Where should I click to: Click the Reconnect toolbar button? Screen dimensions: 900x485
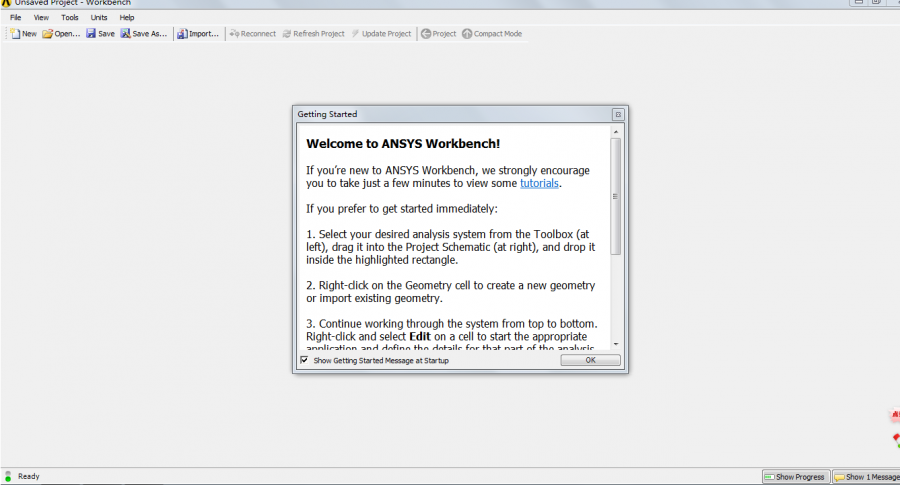pyautogui.click(x=253, y=34)
